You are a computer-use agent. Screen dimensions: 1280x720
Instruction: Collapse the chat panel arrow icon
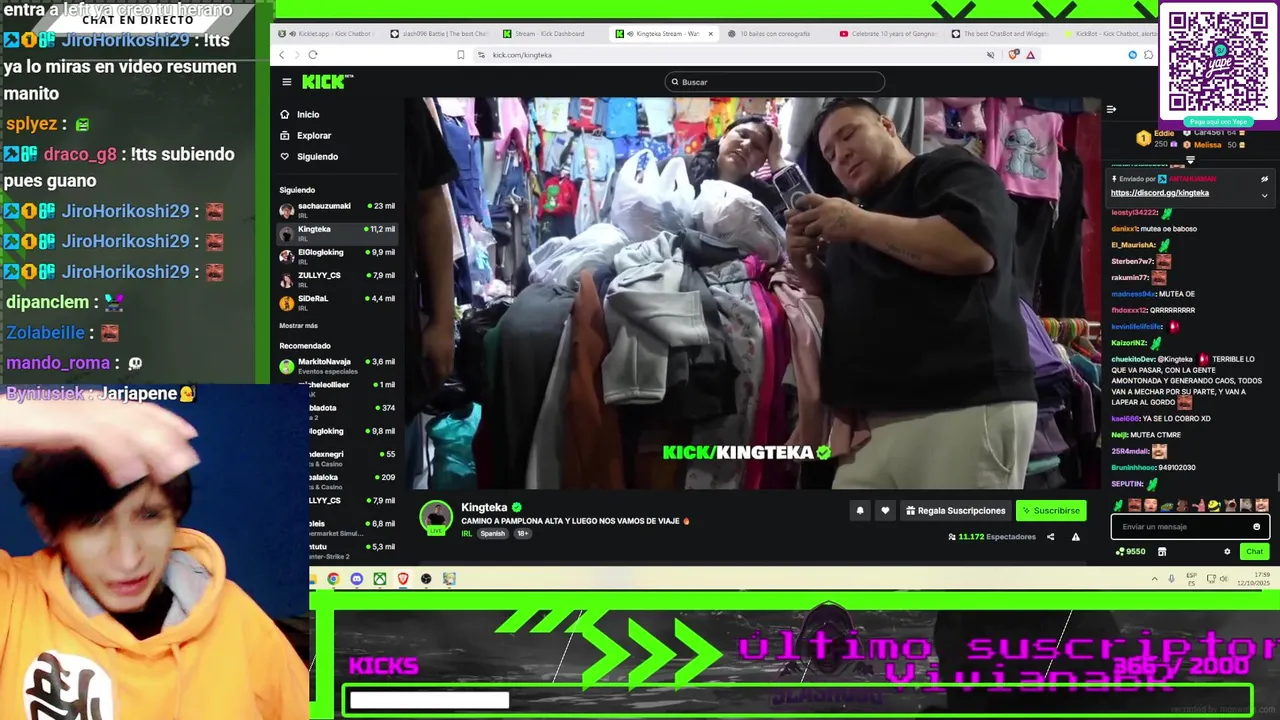click(1111, 109)
